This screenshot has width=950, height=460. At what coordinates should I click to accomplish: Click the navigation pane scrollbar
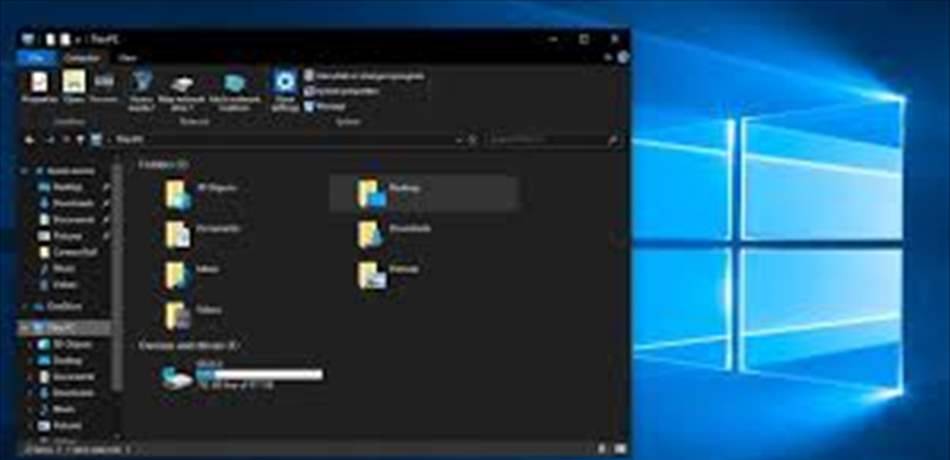tap(119, 279)
